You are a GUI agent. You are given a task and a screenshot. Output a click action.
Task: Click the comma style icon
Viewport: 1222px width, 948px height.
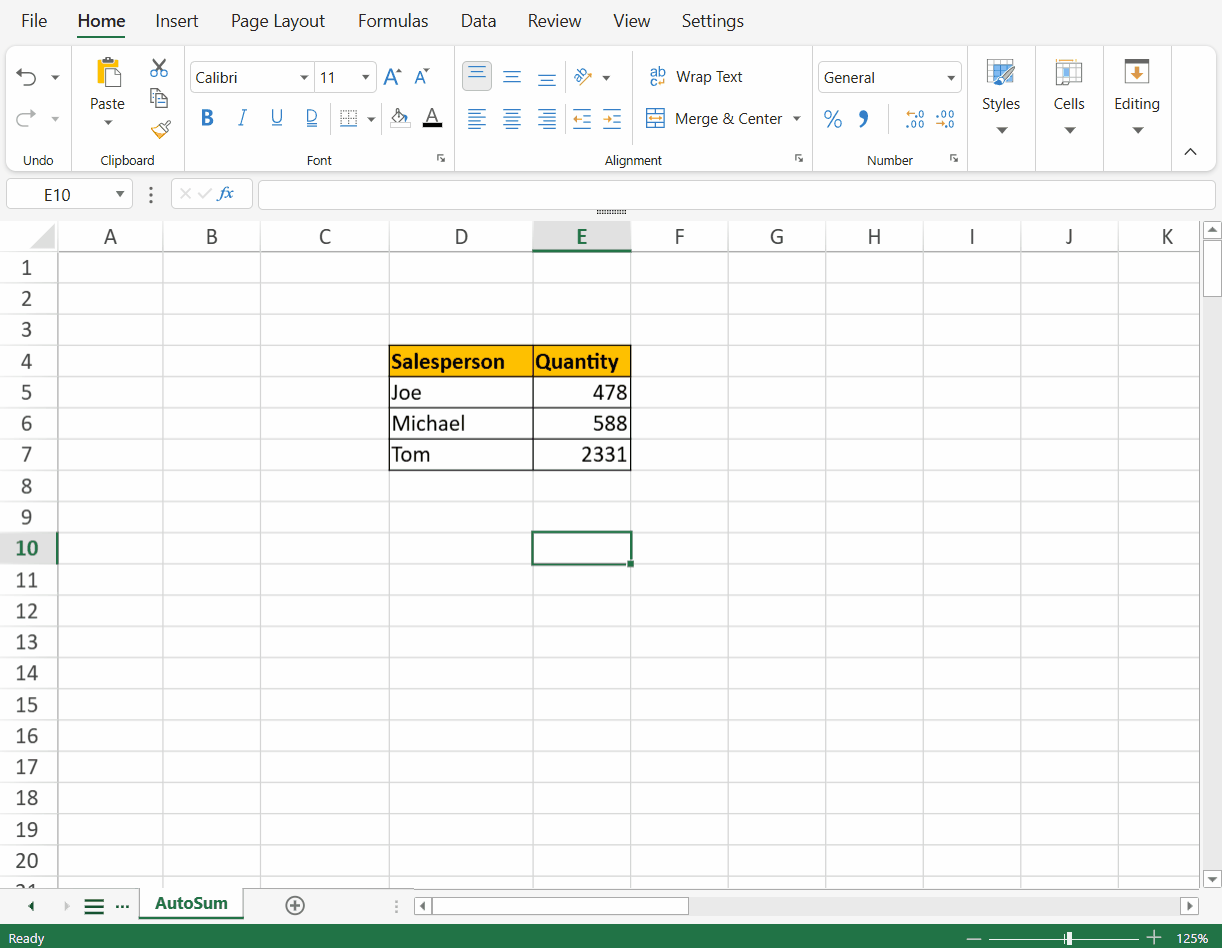864,119
